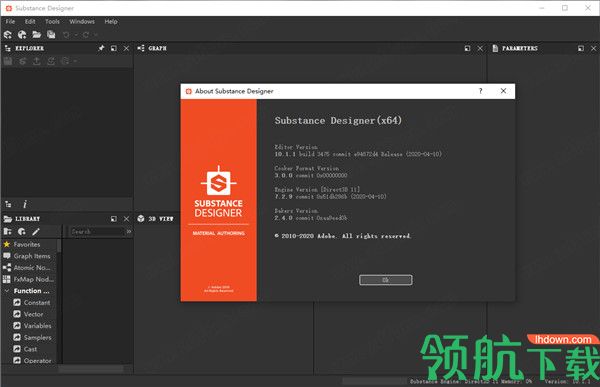Screen dimensions: 600x387
Task: Close the Parameters panel
Action: [x=593, y=48]
